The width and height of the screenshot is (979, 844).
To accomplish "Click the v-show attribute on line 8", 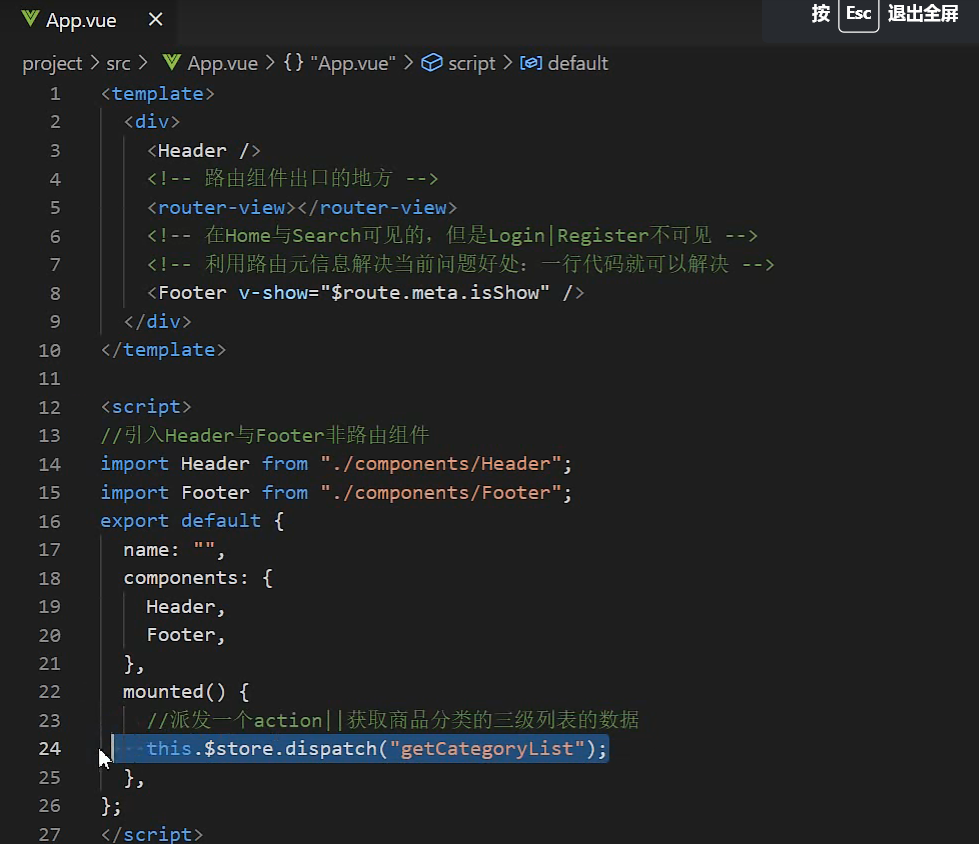I will (273, 293).
